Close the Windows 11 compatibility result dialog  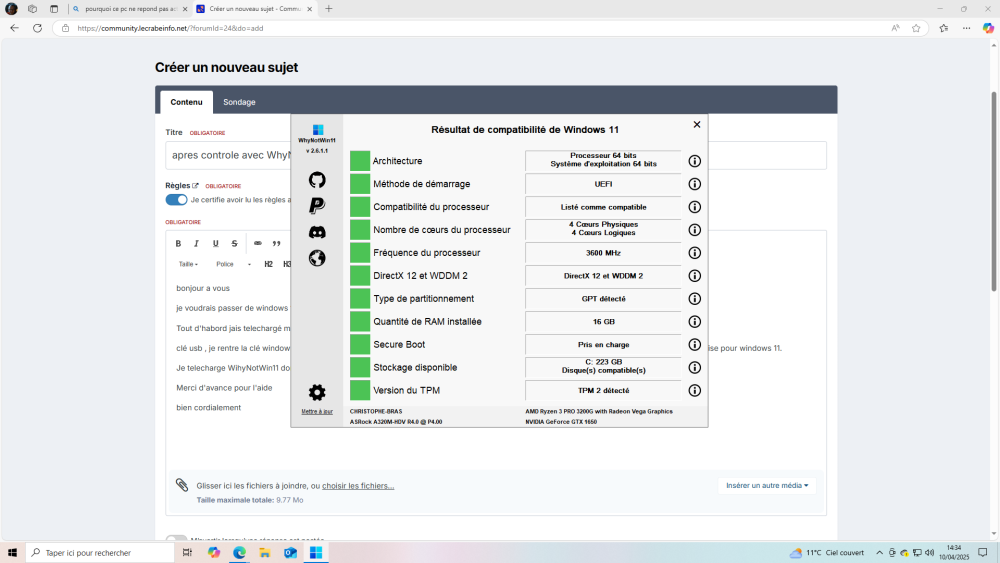pyautogui.click(x=697, y=124)
